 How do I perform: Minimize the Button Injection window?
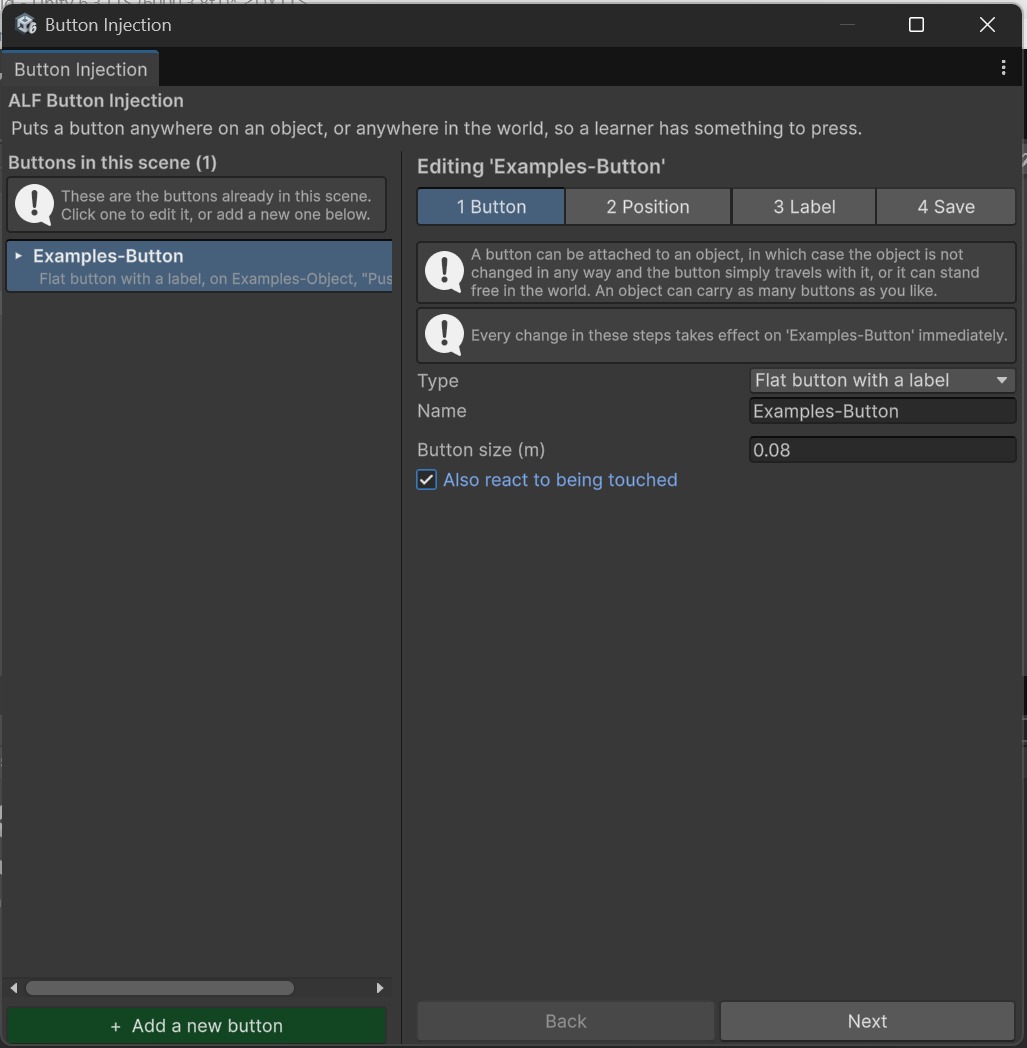[847, 25]
